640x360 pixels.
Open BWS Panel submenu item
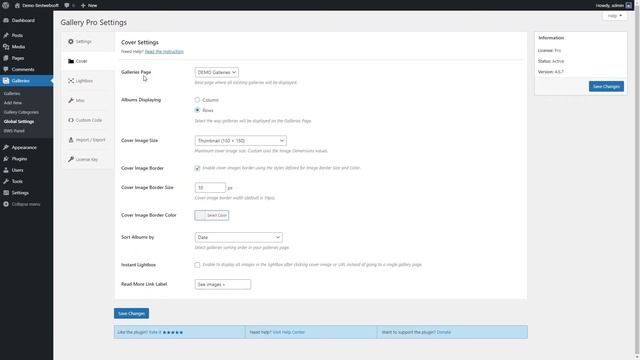(x=14, y=131)
